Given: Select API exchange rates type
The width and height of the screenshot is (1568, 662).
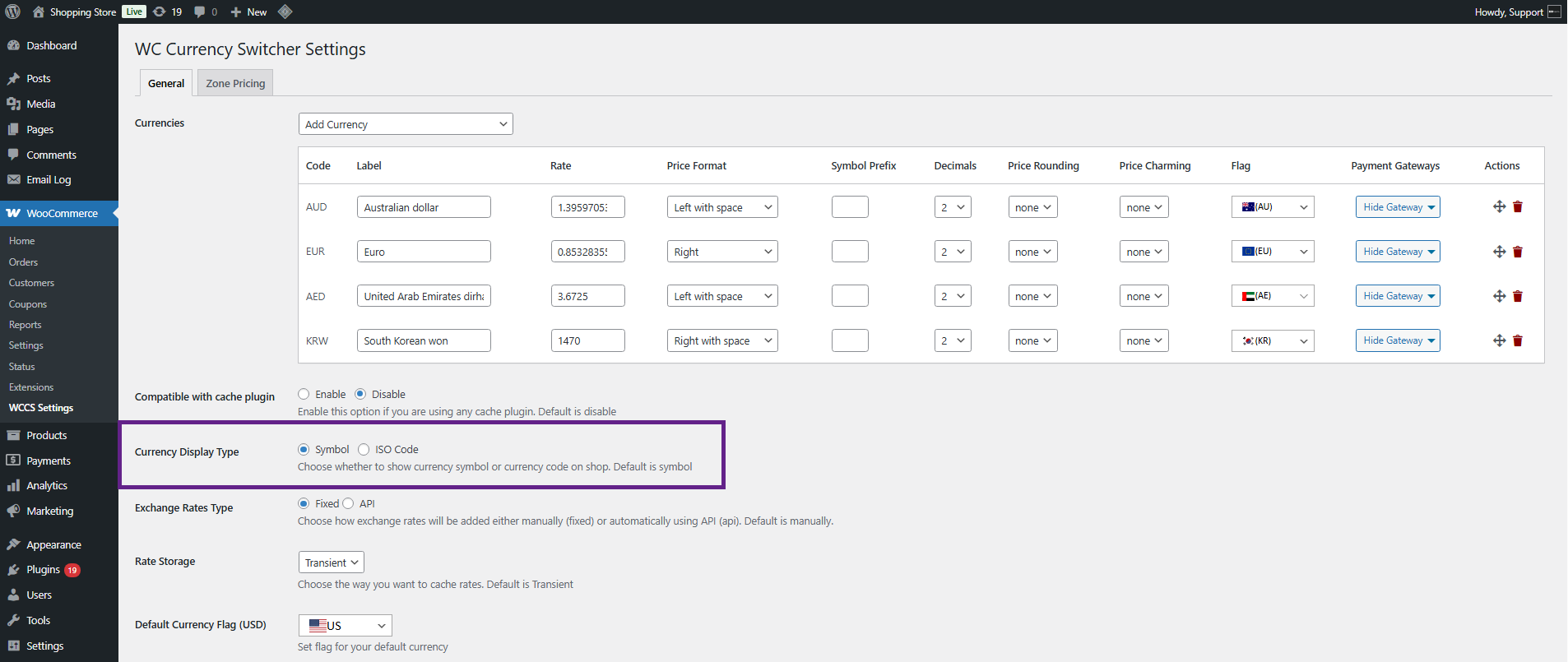Looking at the screenshot, I should [348, 504].
